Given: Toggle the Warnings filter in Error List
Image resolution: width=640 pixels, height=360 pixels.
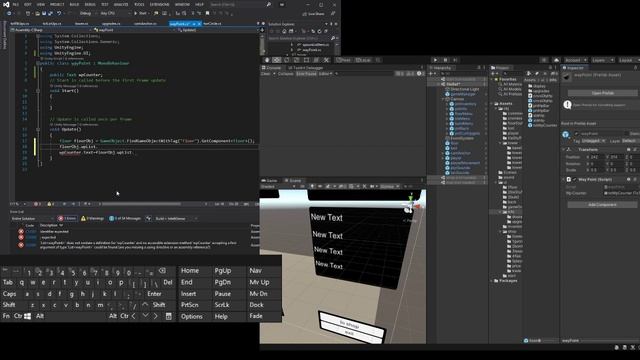Looking at the screenshot, I should (x=92, y=218).
